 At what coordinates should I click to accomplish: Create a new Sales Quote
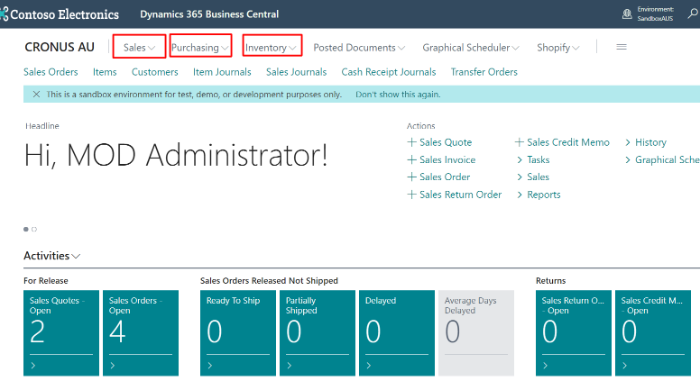(x=446, y=142)
